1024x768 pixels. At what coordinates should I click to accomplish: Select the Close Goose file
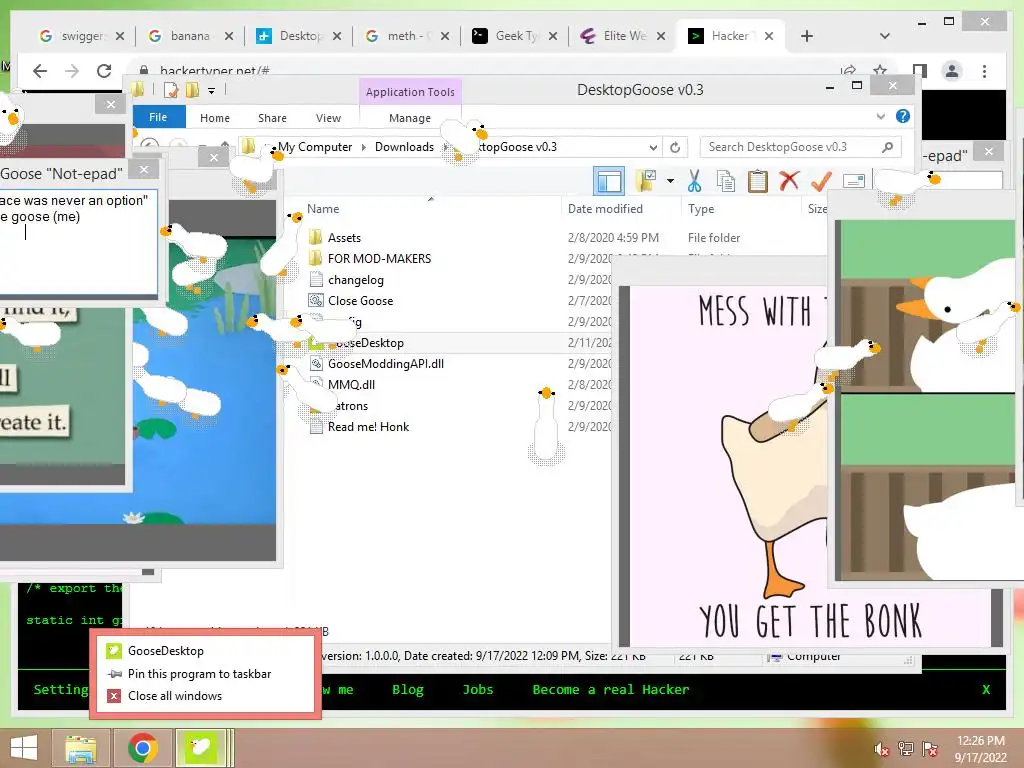pos(360,301)
